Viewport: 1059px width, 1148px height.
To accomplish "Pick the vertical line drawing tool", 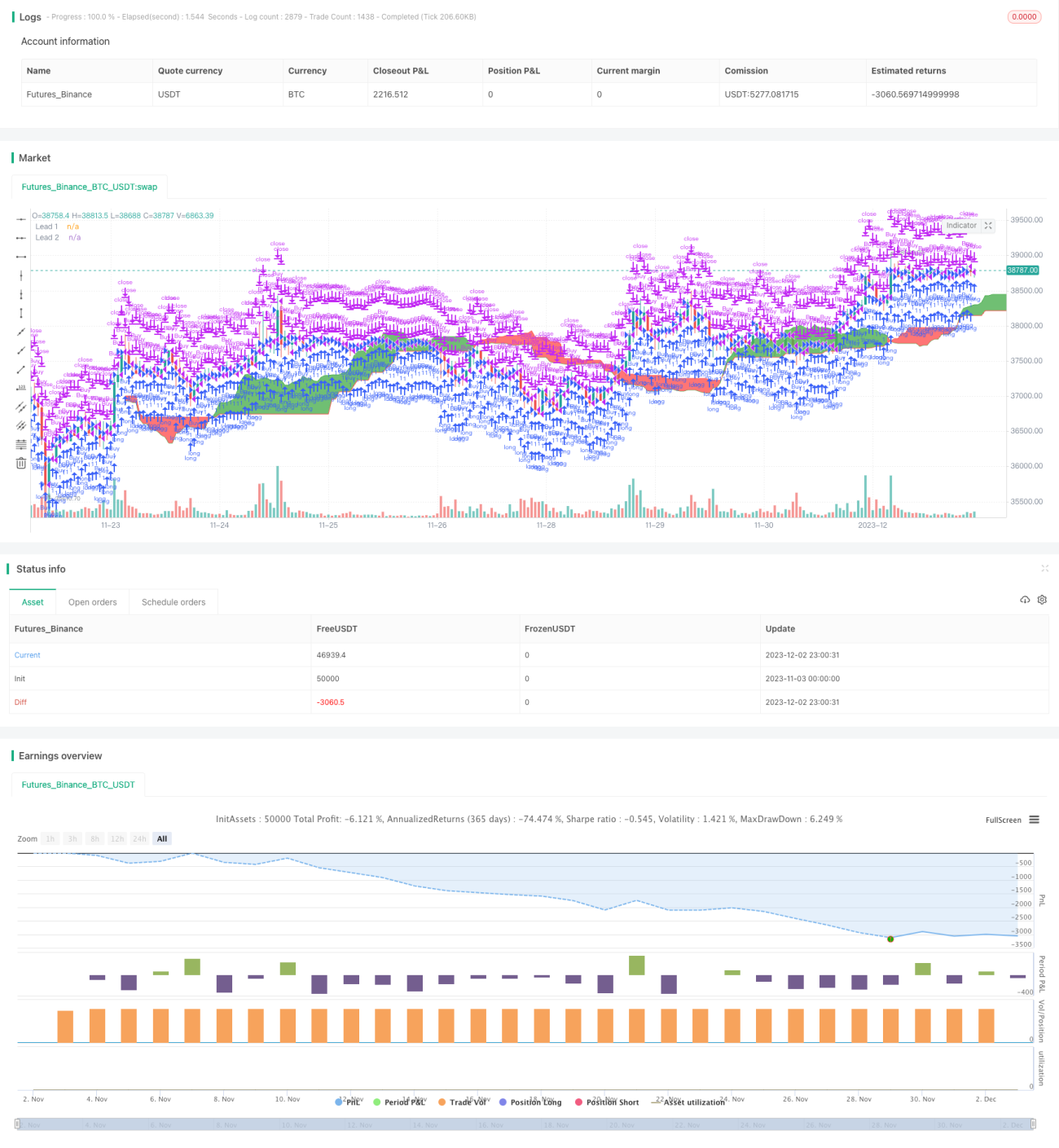I will [21, 275].
